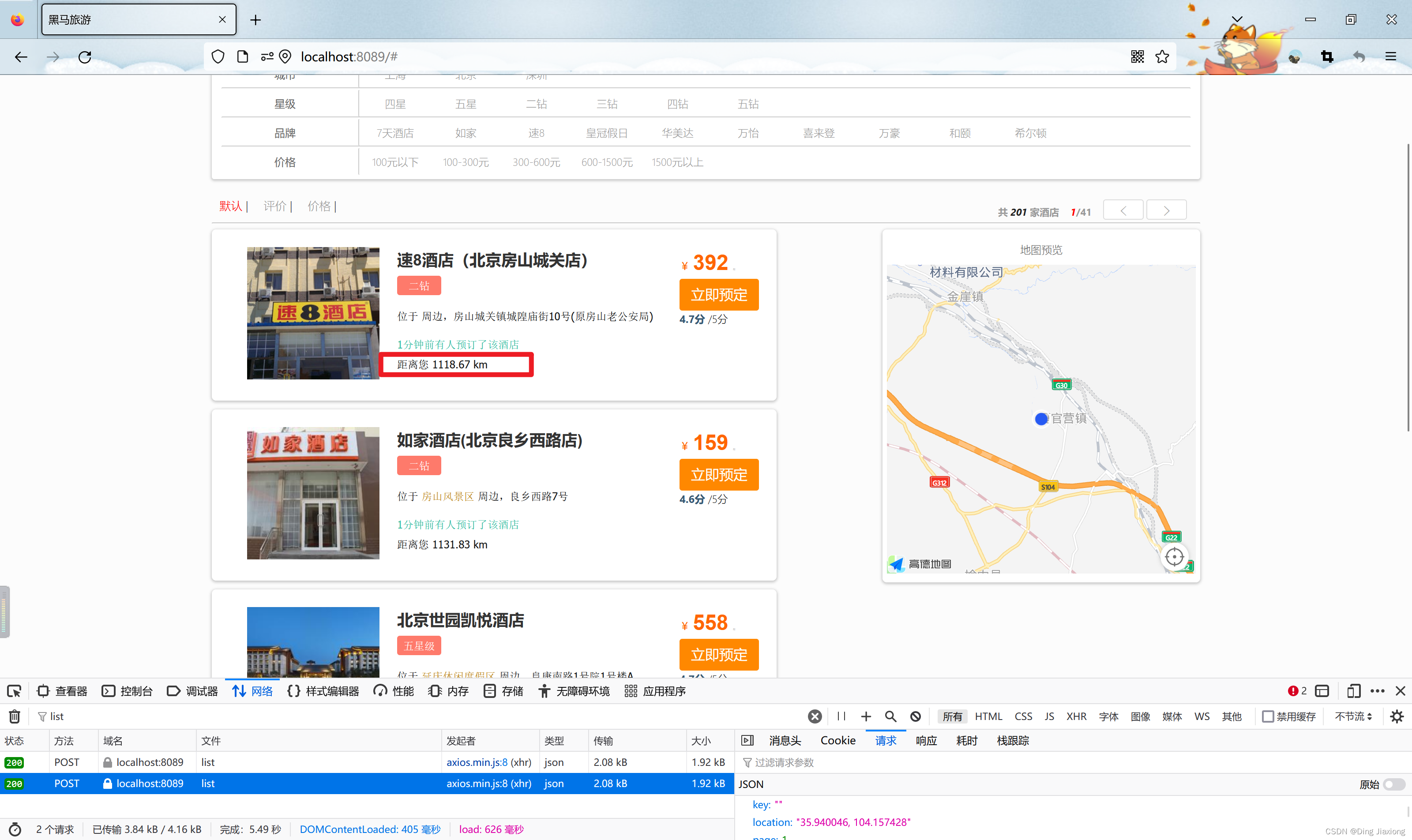Filter requests by CSS type

(x=1023, y=716)
